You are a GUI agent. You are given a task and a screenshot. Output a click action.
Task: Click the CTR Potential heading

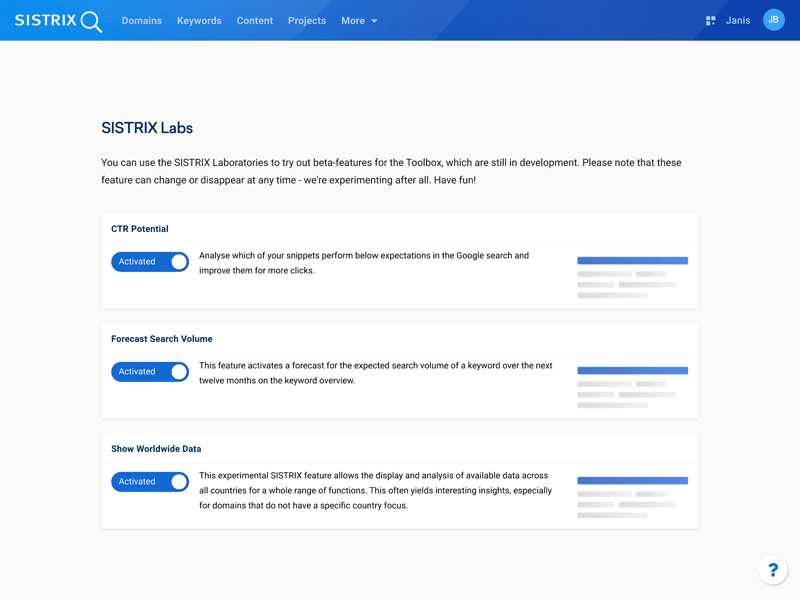pyautogui.click(x=139, y=229)
